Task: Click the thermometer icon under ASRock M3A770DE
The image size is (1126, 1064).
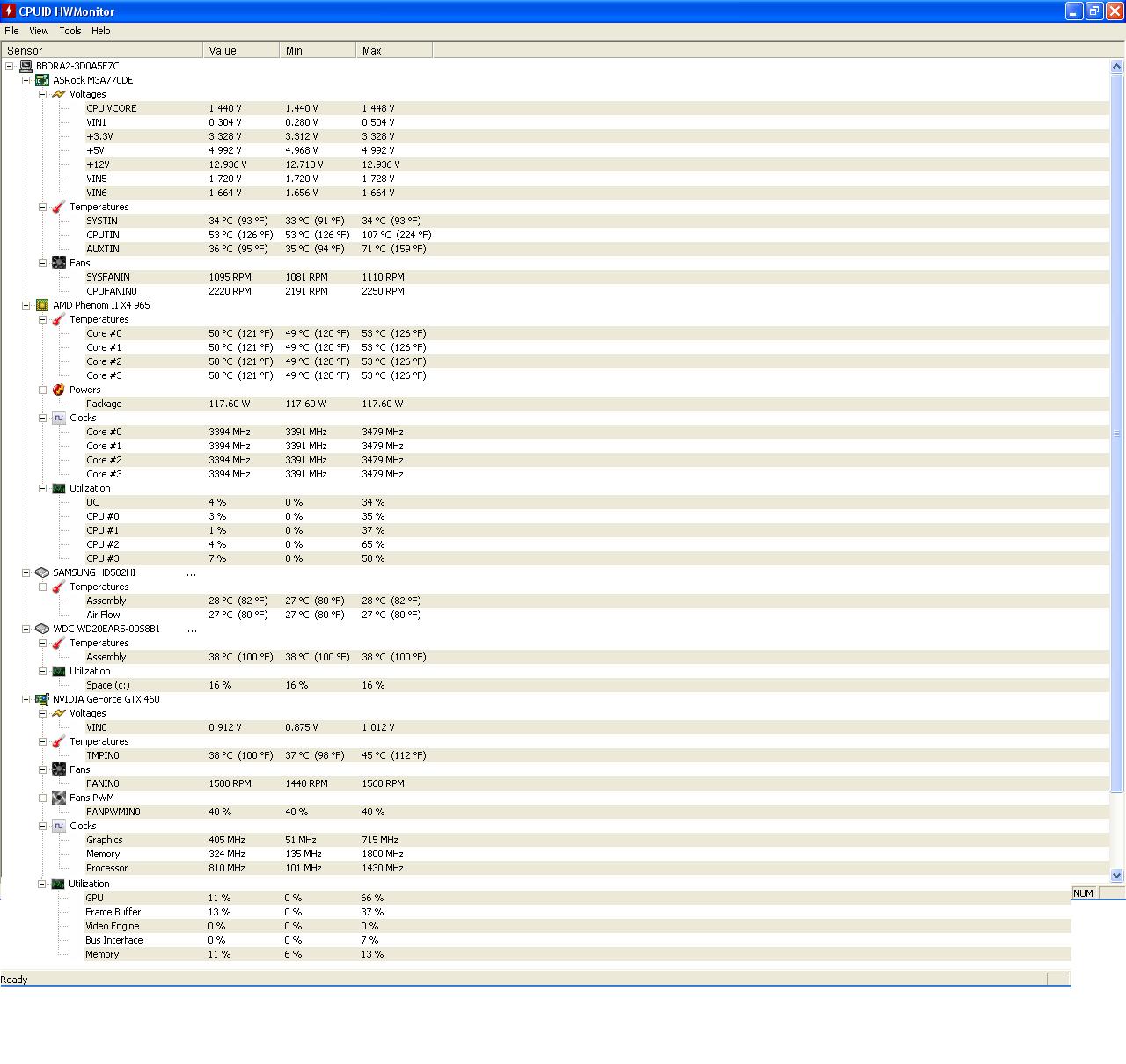Action: tap(59, 207)
